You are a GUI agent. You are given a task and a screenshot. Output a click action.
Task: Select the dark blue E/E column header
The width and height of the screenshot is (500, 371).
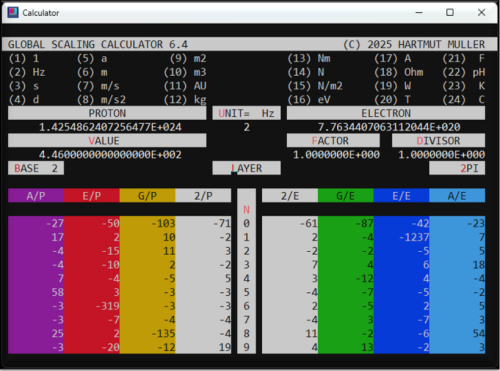tap(401, 196)
